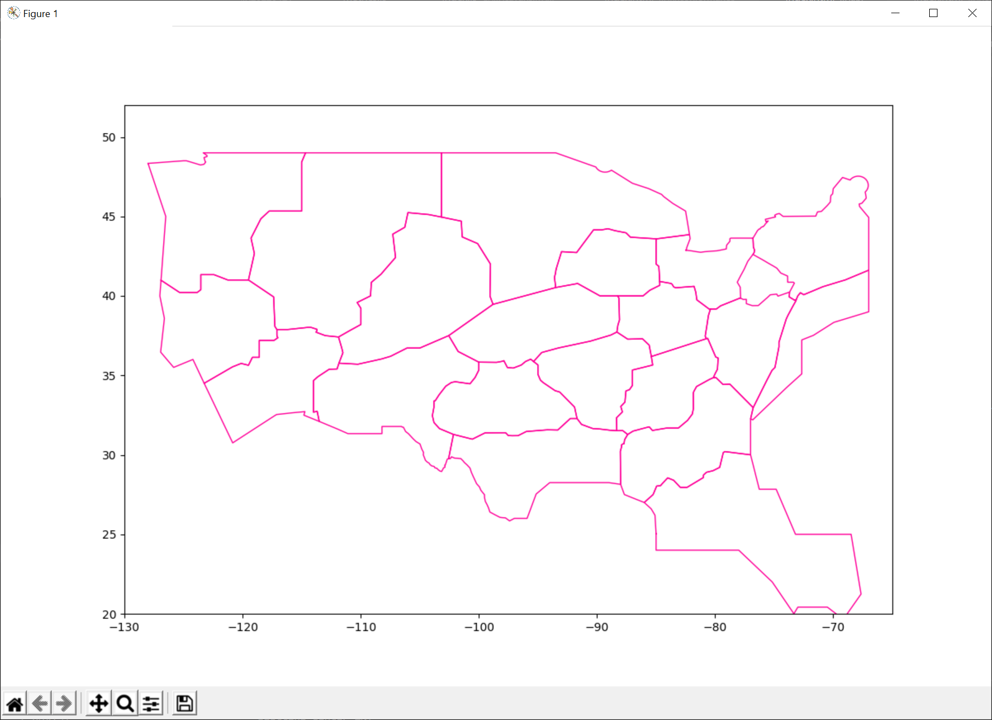
Task: Select the y-axis tick label 45
Action: coord(110,217)
